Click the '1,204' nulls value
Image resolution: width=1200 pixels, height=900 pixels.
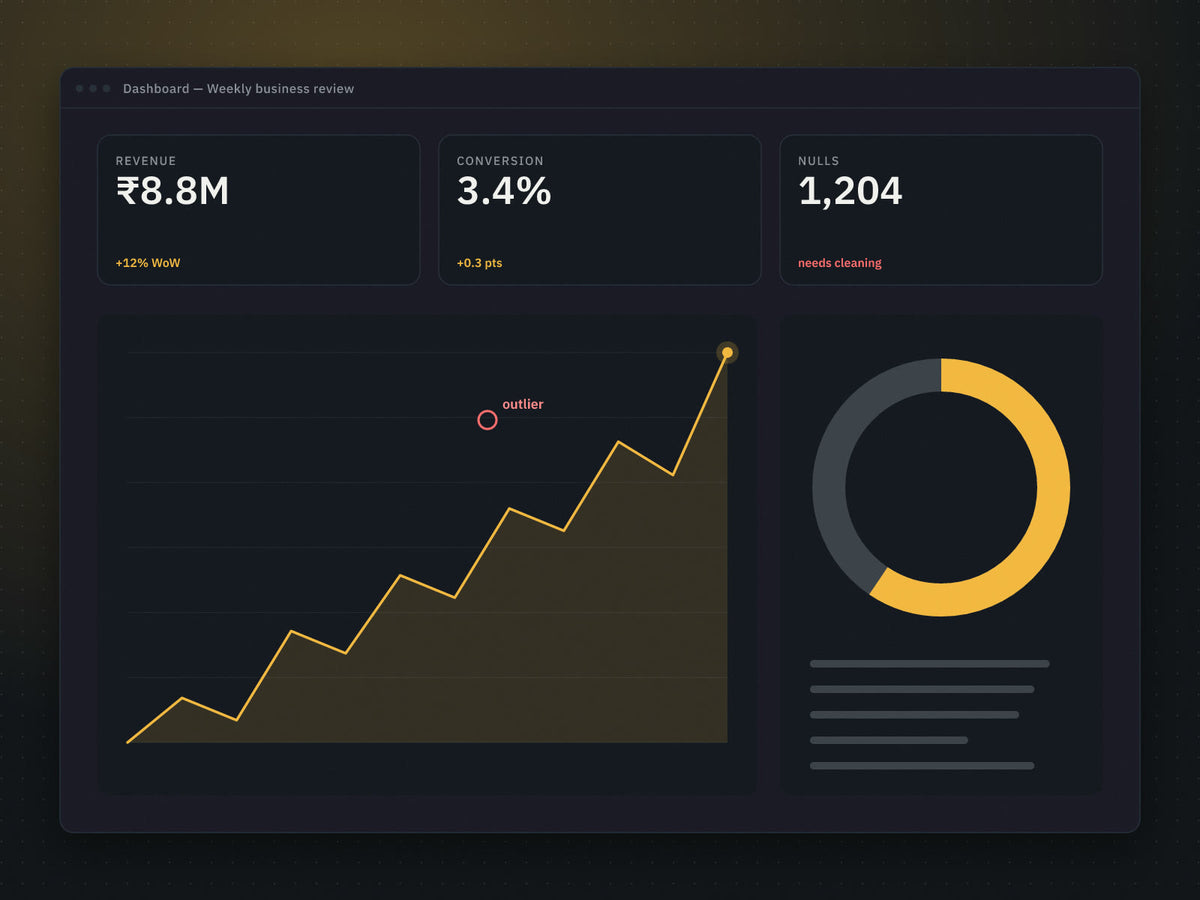(850, 191)
